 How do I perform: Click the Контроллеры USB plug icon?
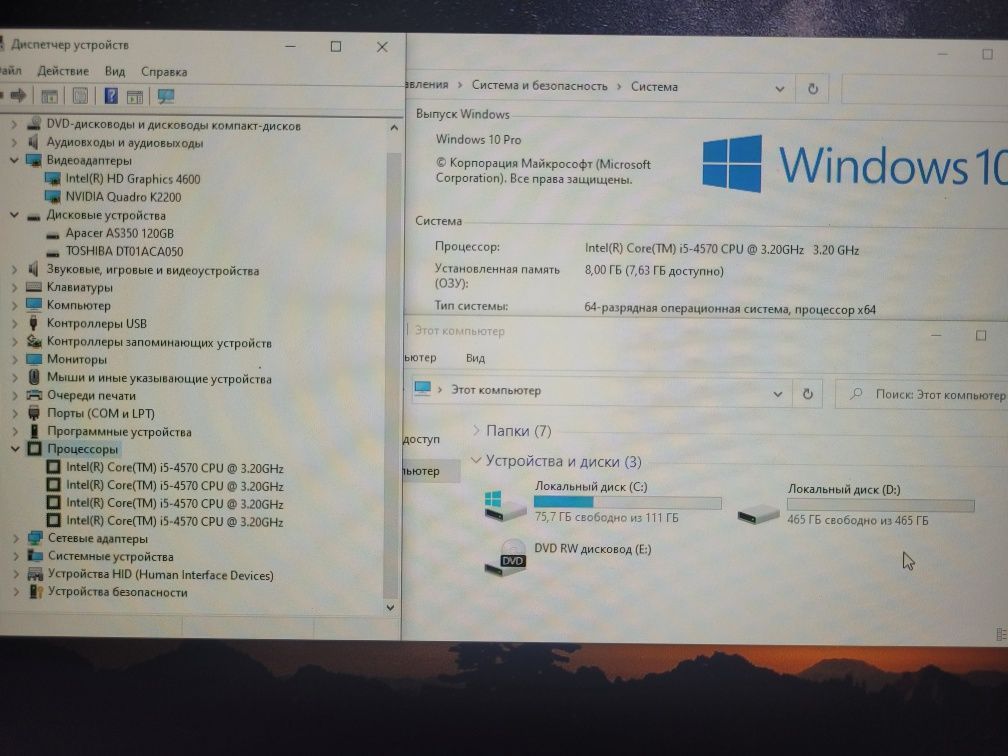pyautogui.click(x=33, y=323)
